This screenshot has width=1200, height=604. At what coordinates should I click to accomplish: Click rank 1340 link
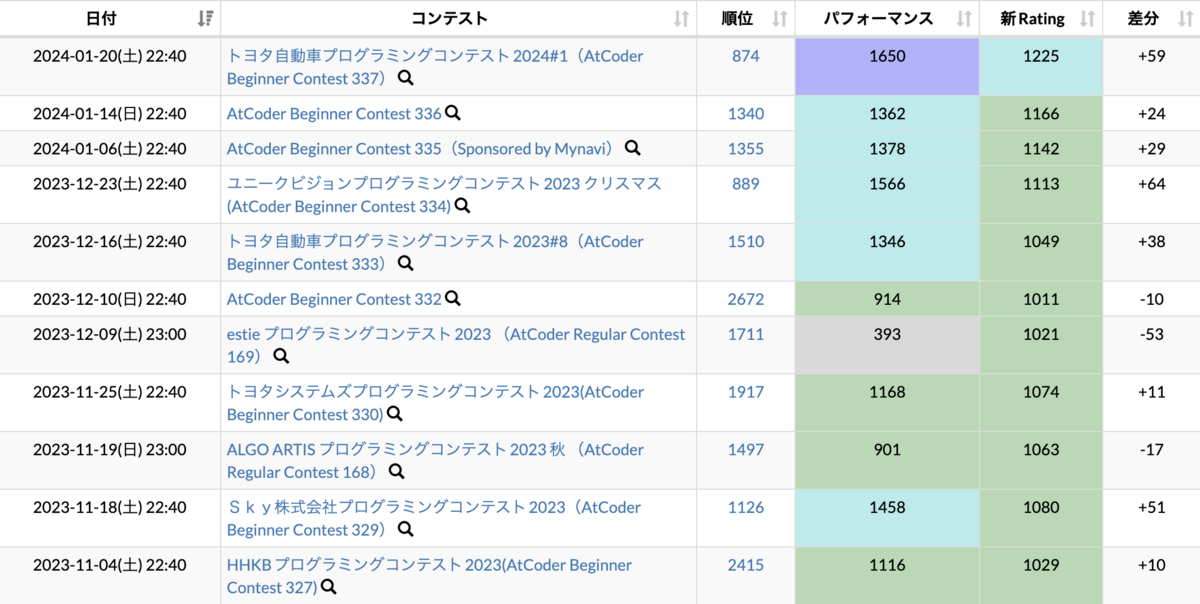coord(746,114)
